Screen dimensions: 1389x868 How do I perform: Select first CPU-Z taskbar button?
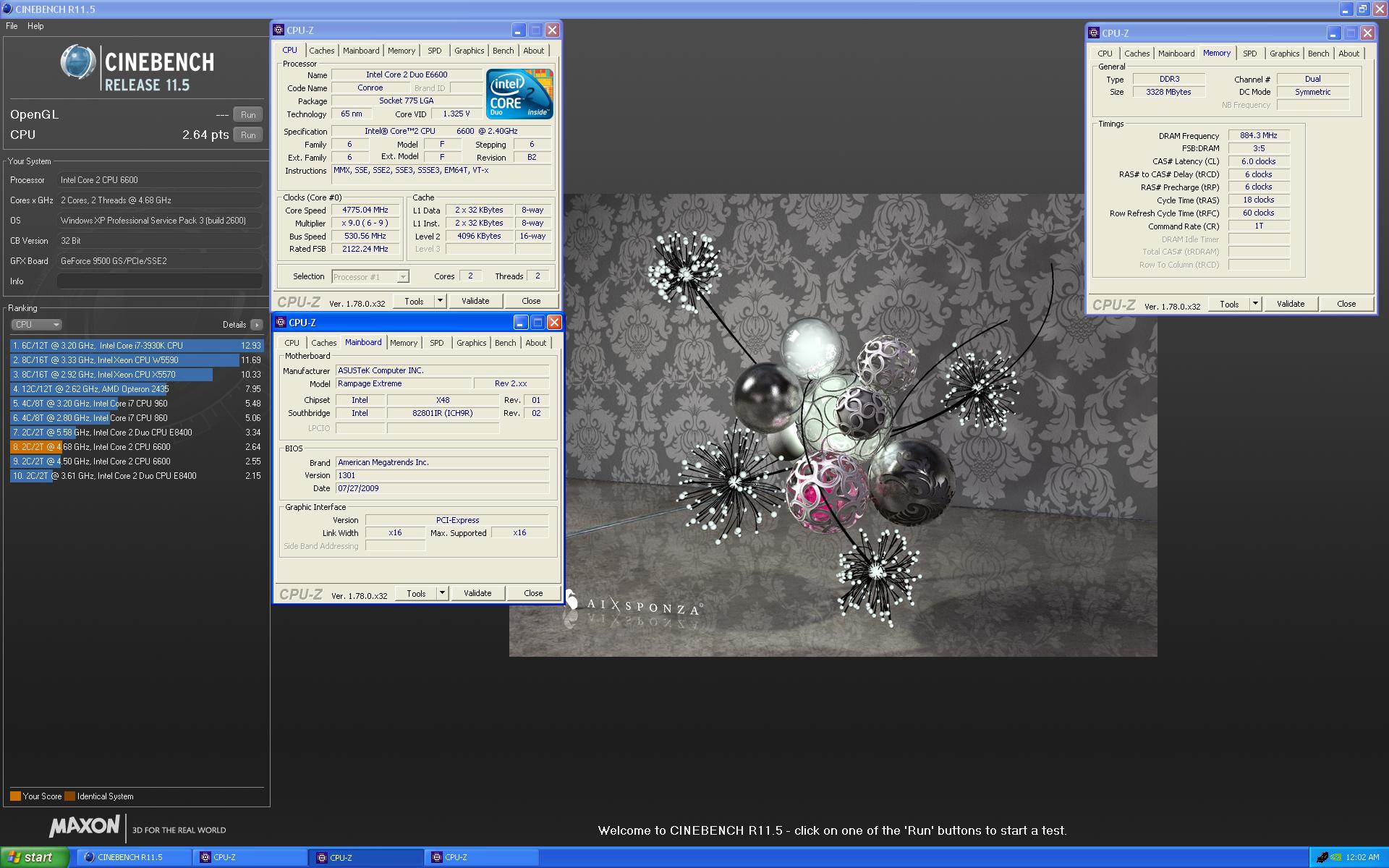tap(250, 857)
